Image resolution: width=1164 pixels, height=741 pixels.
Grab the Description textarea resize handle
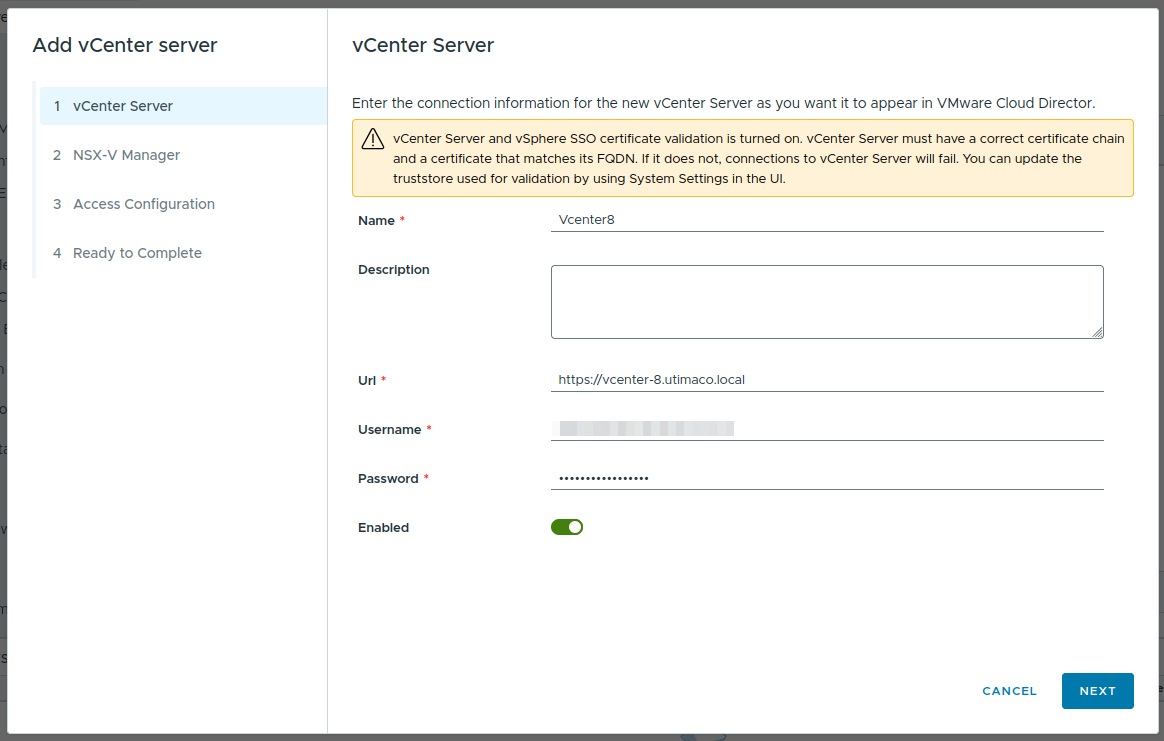pyautogui.click(x=1097, y=332)
